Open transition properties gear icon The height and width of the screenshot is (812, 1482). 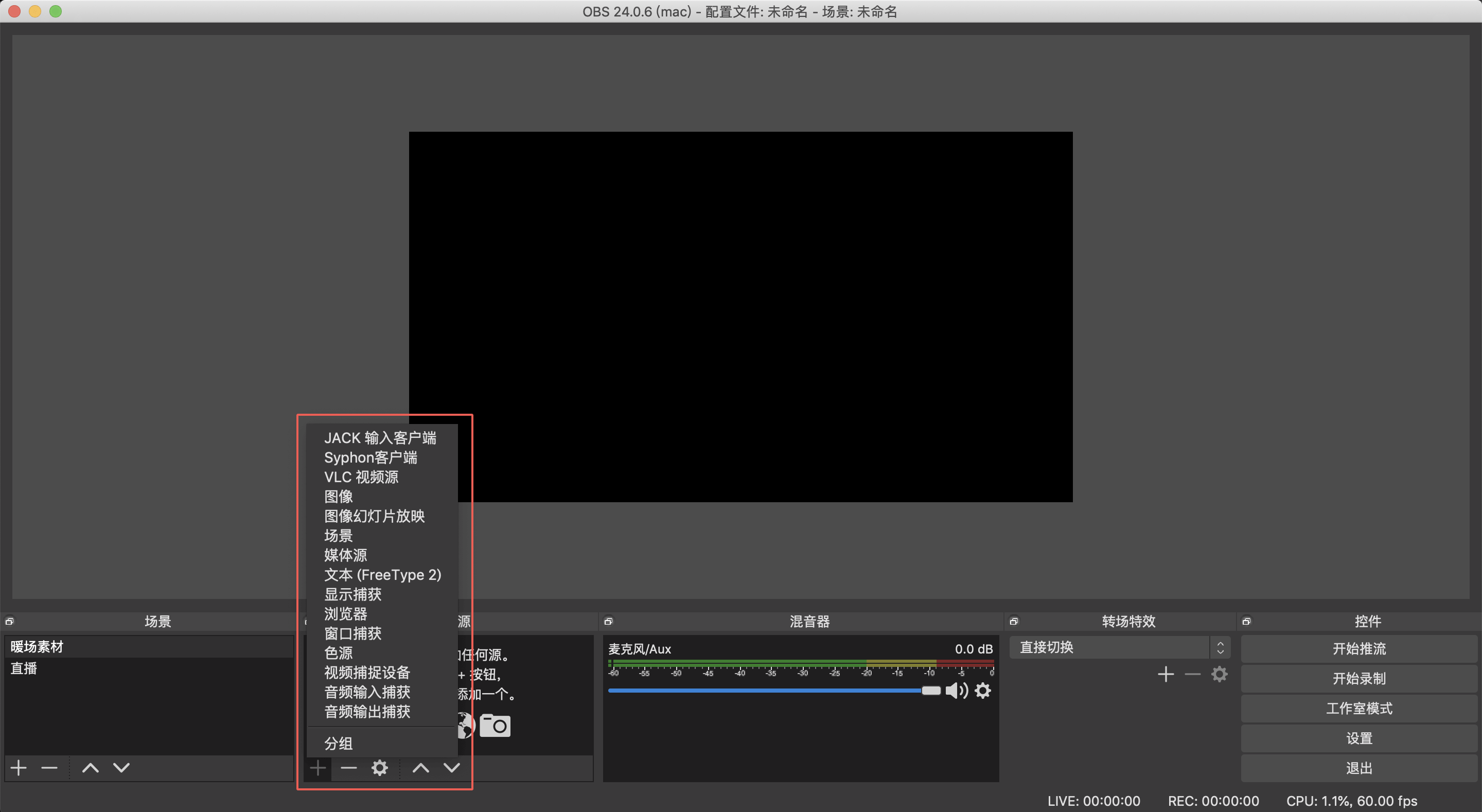tap(1219, 674)
